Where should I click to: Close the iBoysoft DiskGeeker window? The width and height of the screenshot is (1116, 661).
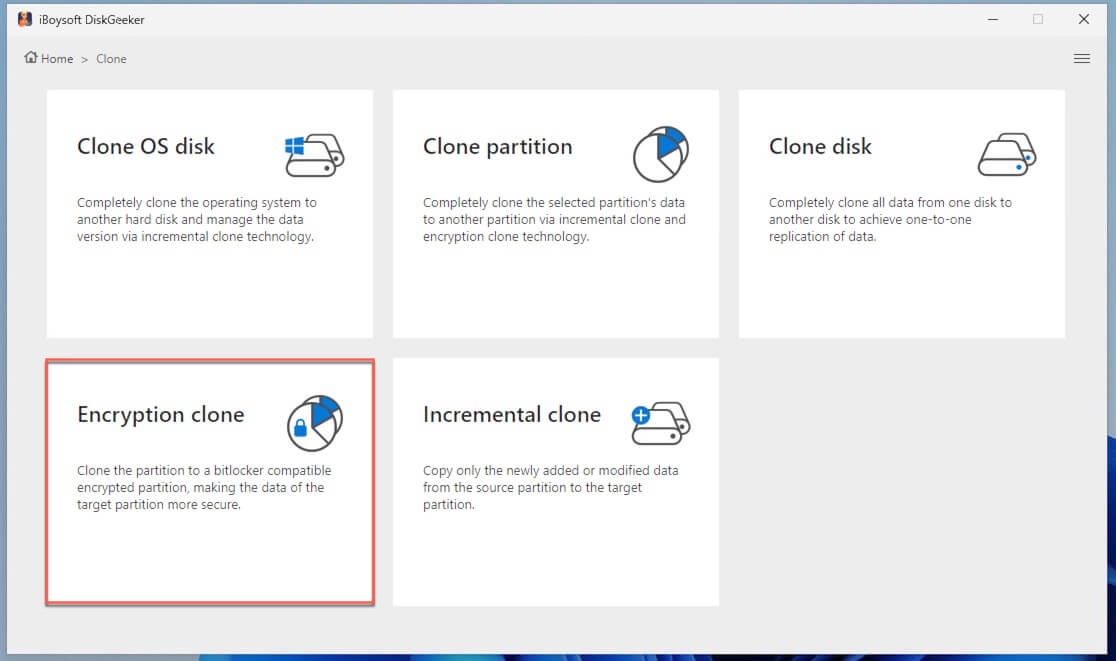[1083, 19]
